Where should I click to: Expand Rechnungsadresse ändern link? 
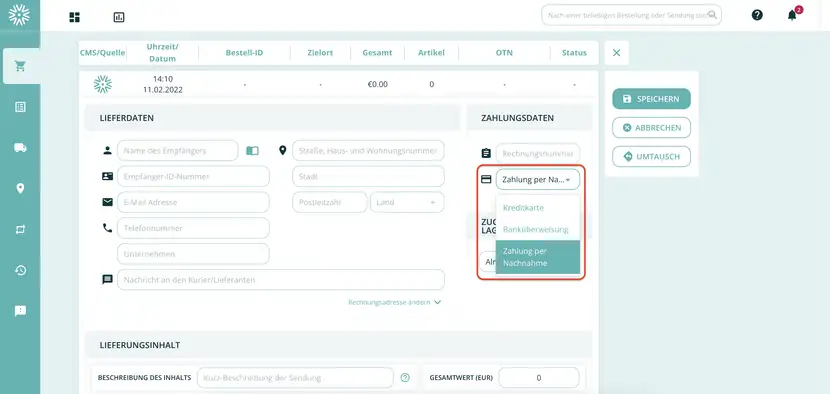[x=394, y=302]
